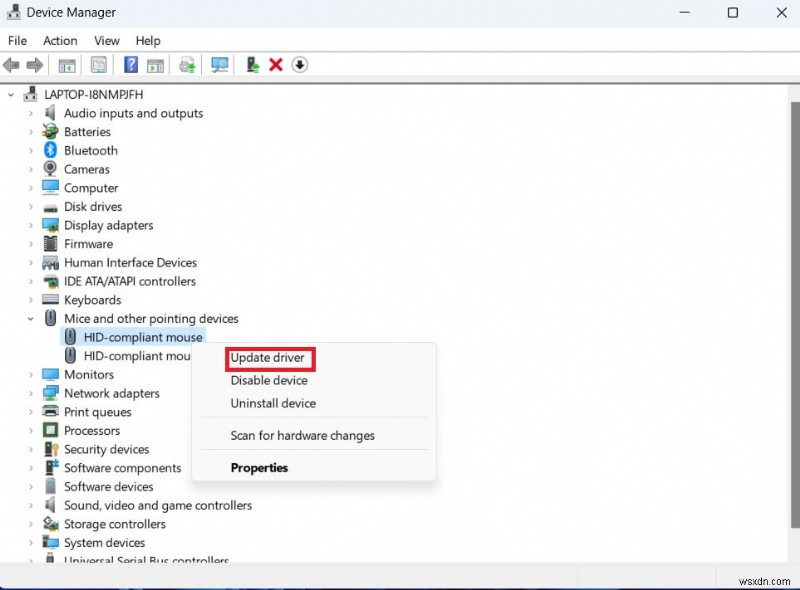Click the printer-style update driver toolbar icon
The image size is (800, 590).
tap(187, 65)
